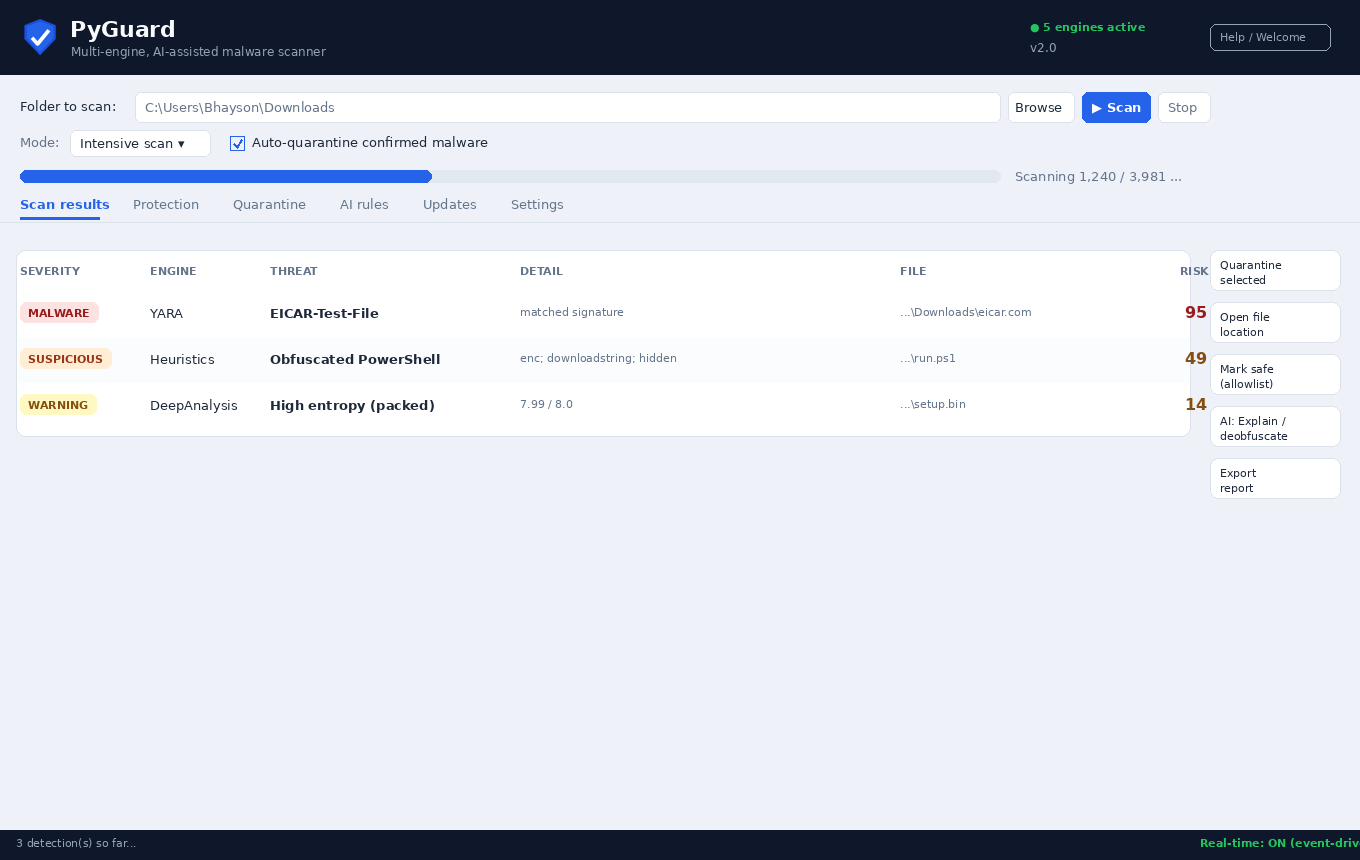Focus the Folder to scan path field
The height and width of the screenshot is (860, 1360).
(x=568, y=108)
